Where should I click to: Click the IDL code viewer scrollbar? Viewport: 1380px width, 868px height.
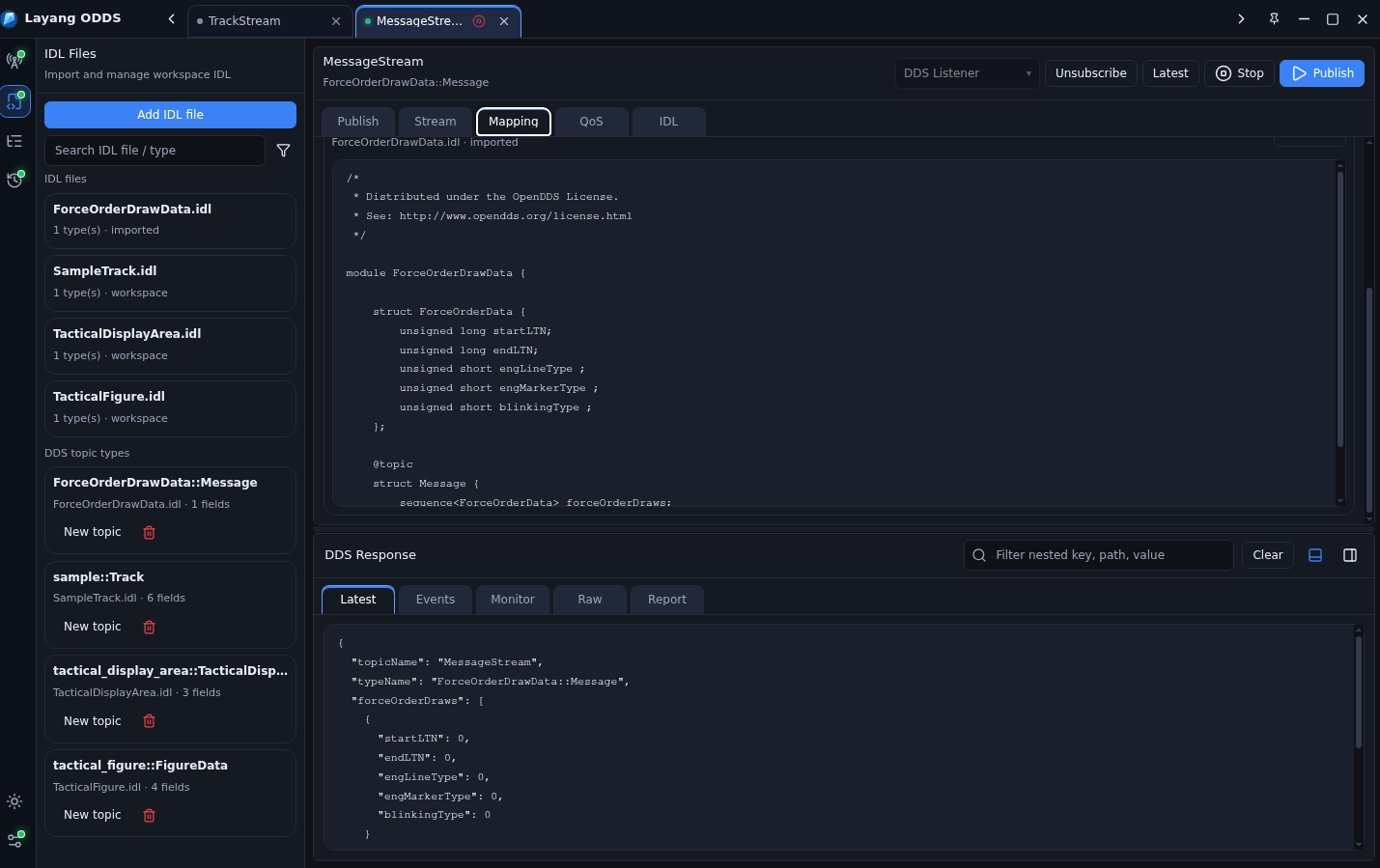1340,309
